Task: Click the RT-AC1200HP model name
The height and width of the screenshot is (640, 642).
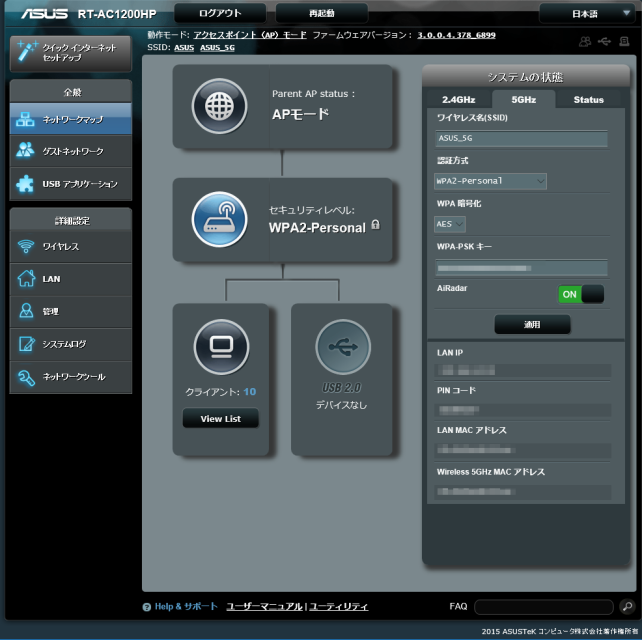Action: 117,14
